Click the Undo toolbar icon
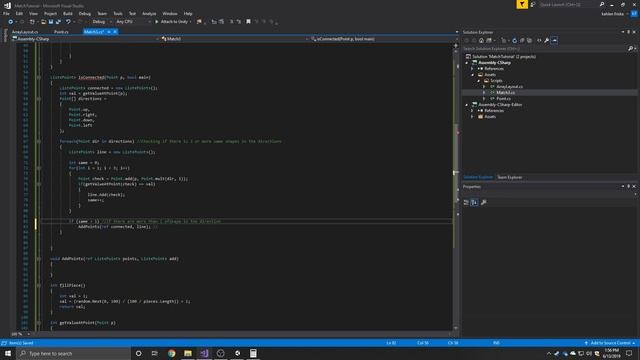The image size is (640, 360). 68,22
